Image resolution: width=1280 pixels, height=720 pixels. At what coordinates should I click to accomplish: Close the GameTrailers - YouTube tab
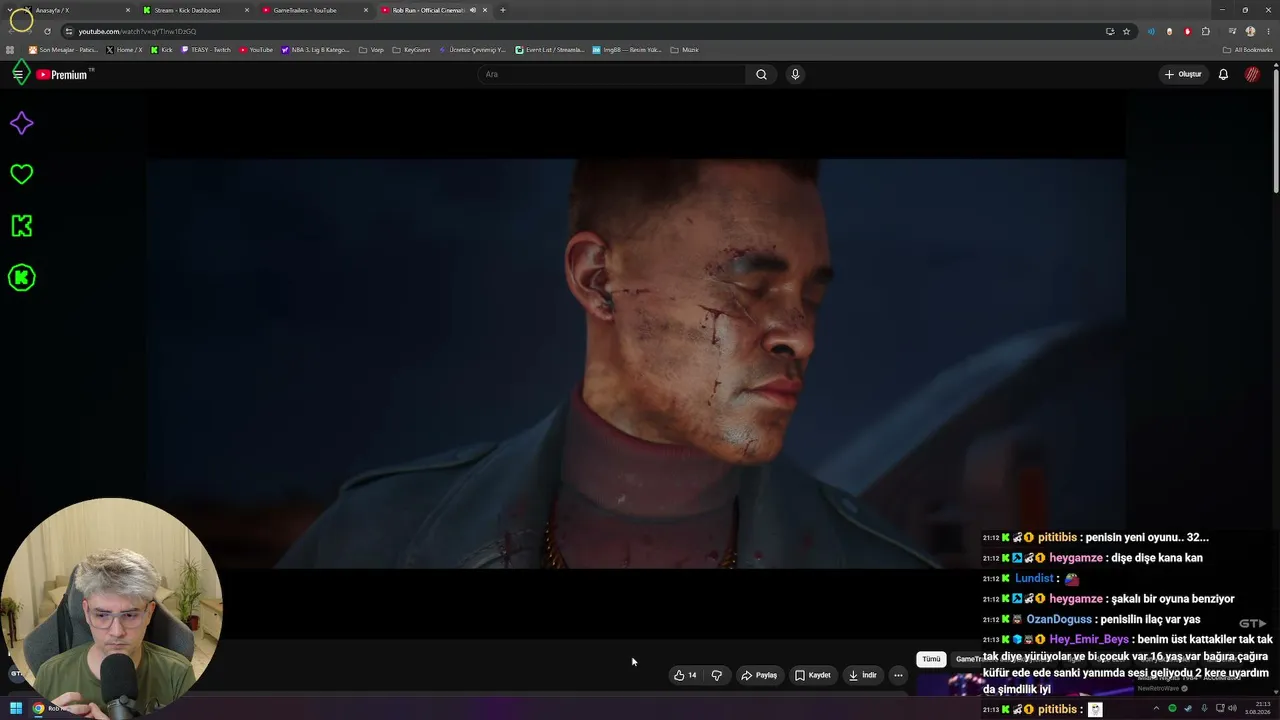[366, 10]
